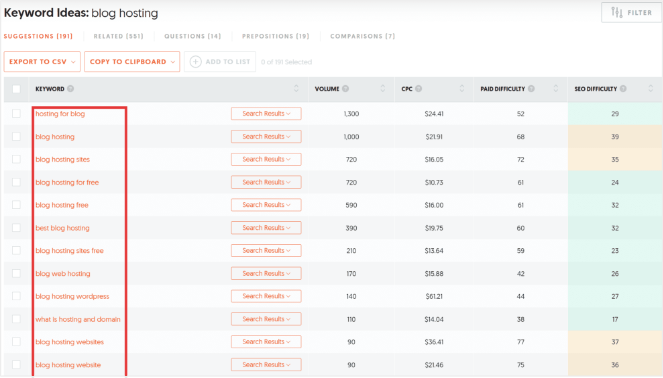This screenshot has width=663, height=378.
Task: Expand Search Results for 'hosting for blog'
Action: 266,113
